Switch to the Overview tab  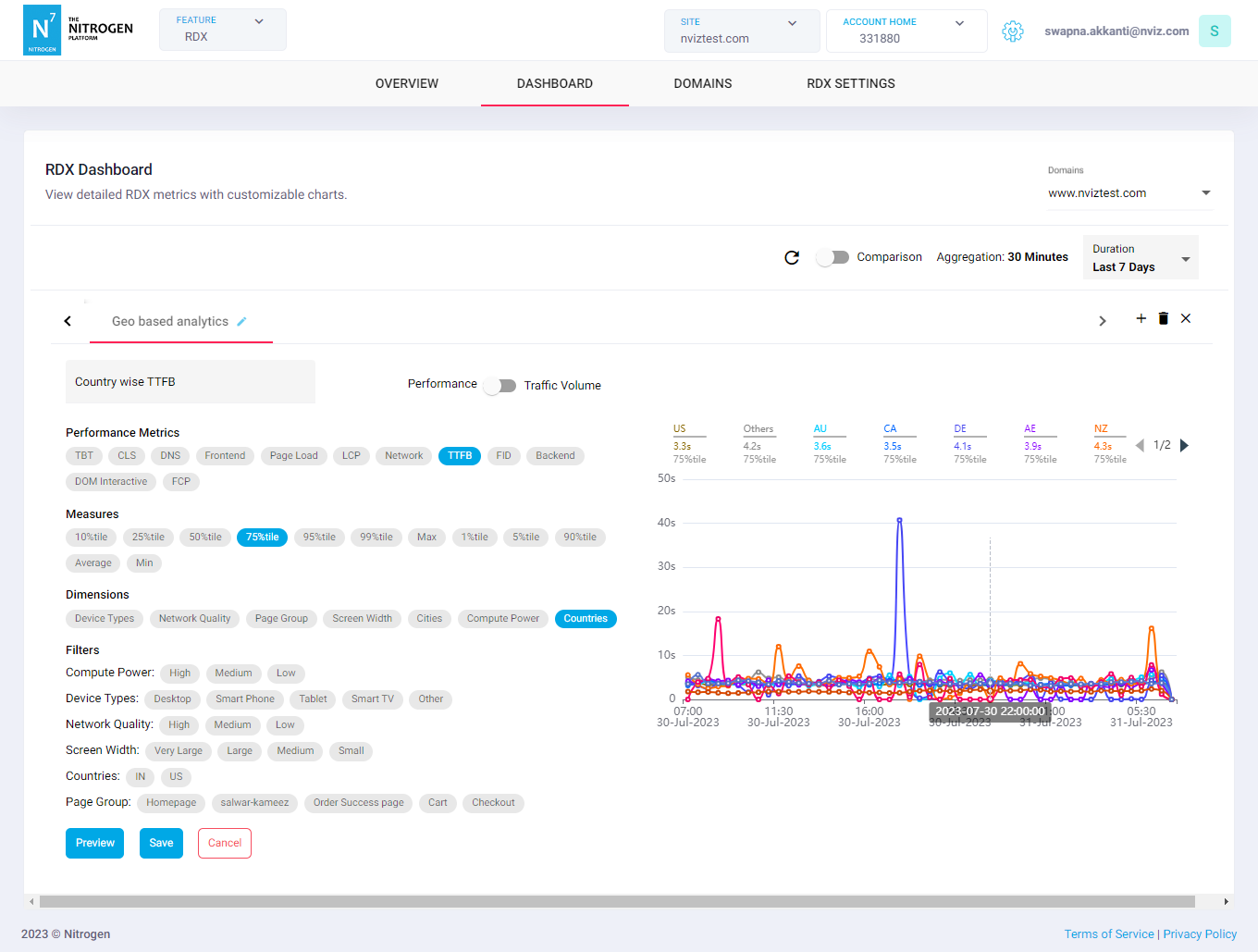pos(407,83)
